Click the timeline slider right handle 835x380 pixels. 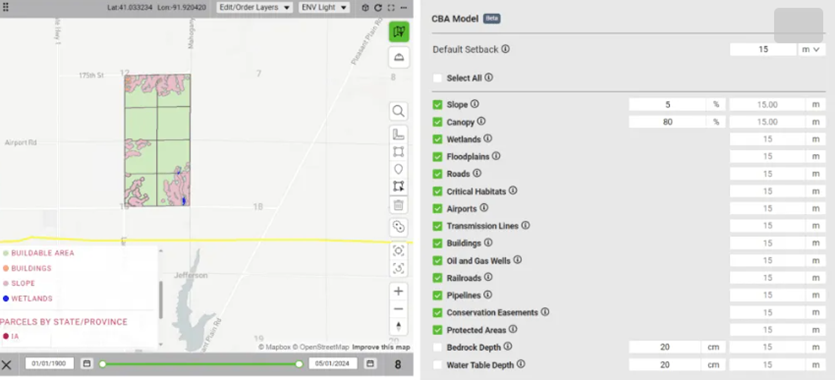pyautogui.click(x=299, y=364)
